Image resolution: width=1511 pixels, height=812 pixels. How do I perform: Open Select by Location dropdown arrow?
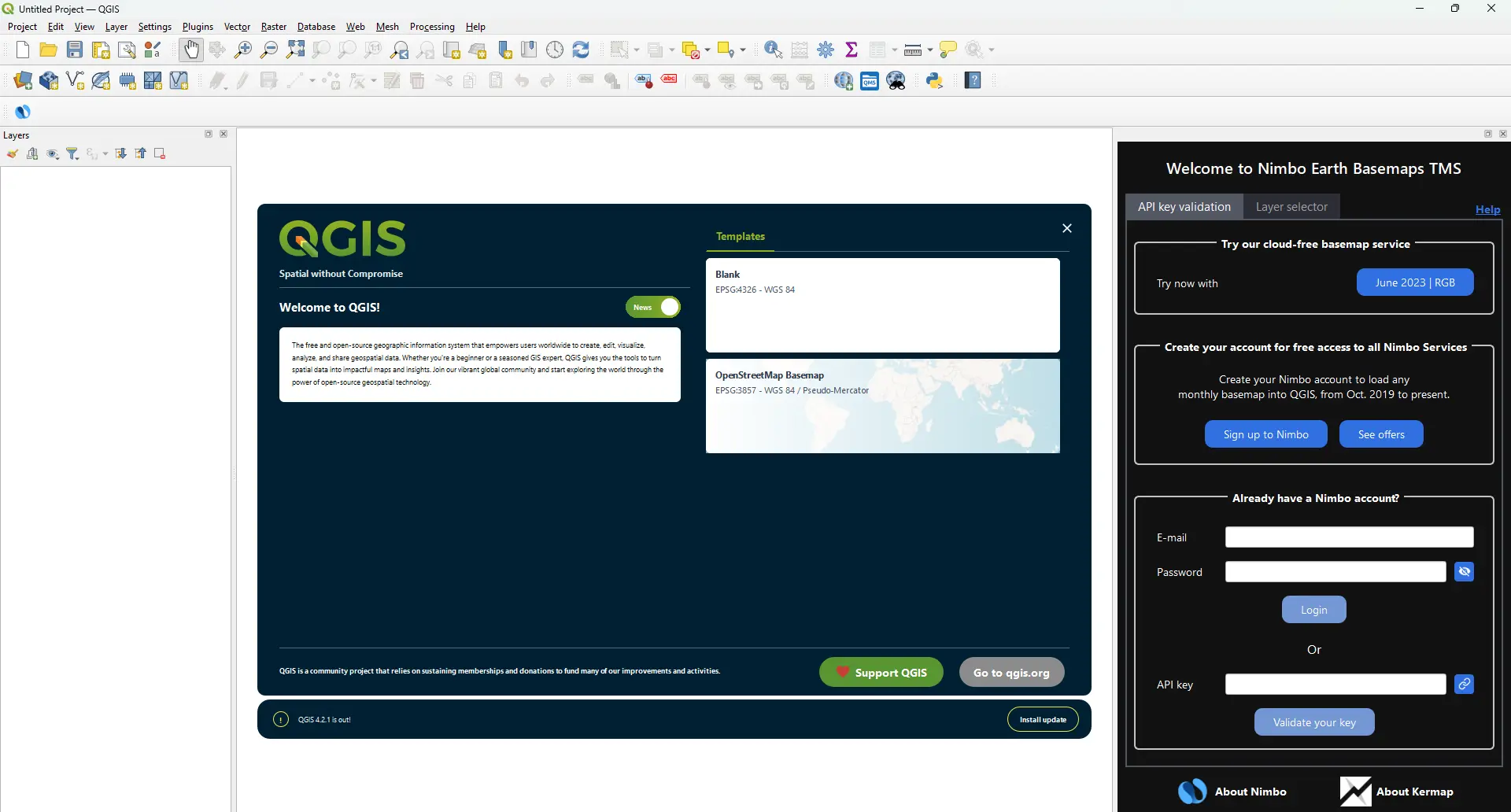[x=743, y=50]
